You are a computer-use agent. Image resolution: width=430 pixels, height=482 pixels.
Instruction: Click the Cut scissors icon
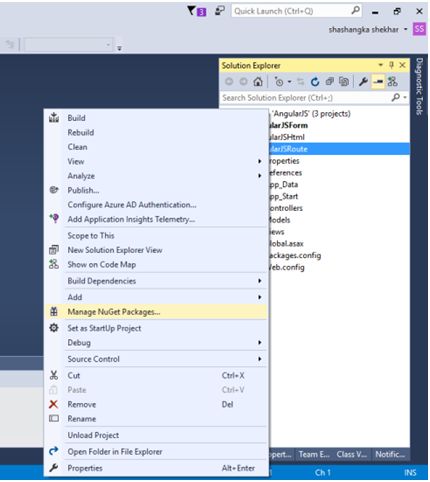pos(54,375)
